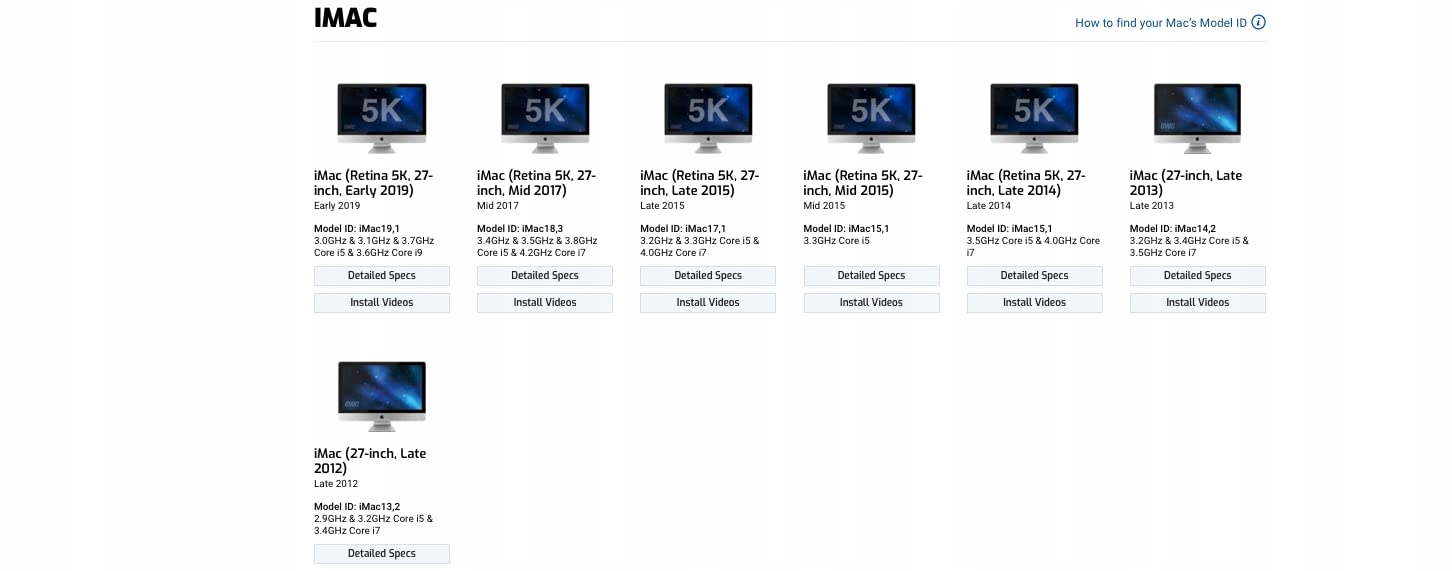Select the iMac Early 2019 5K thumbnail
The height and width of the screenshot is (571, 1452).
pyautogui.click(x=382, y=118)
